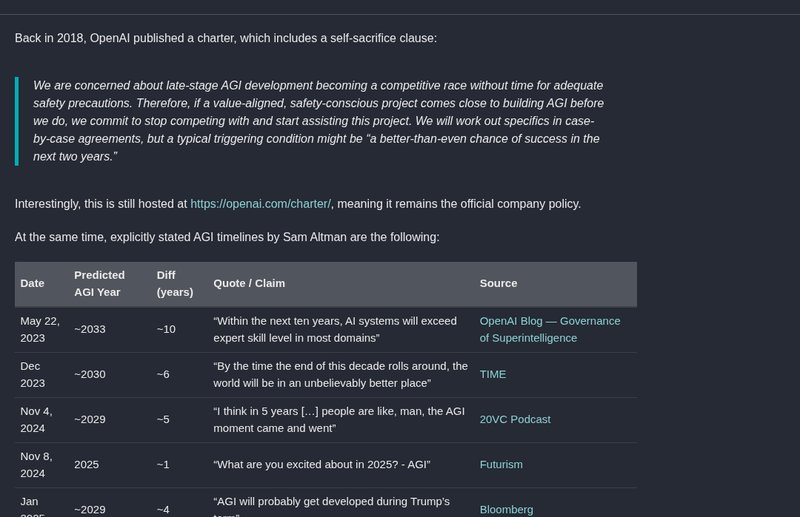Open the openai.com/charter link
800x517 pixels.
pos(260,204)
